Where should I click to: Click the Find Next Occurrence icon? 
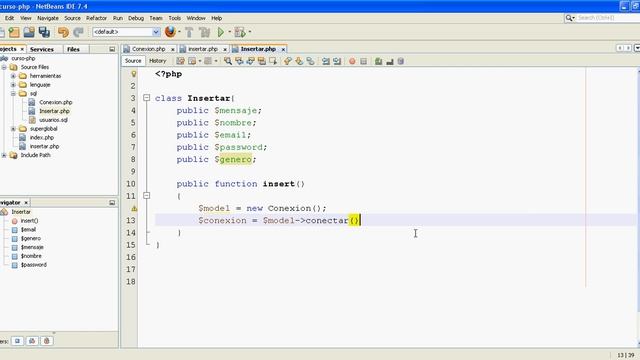click(x=250, y=61)
